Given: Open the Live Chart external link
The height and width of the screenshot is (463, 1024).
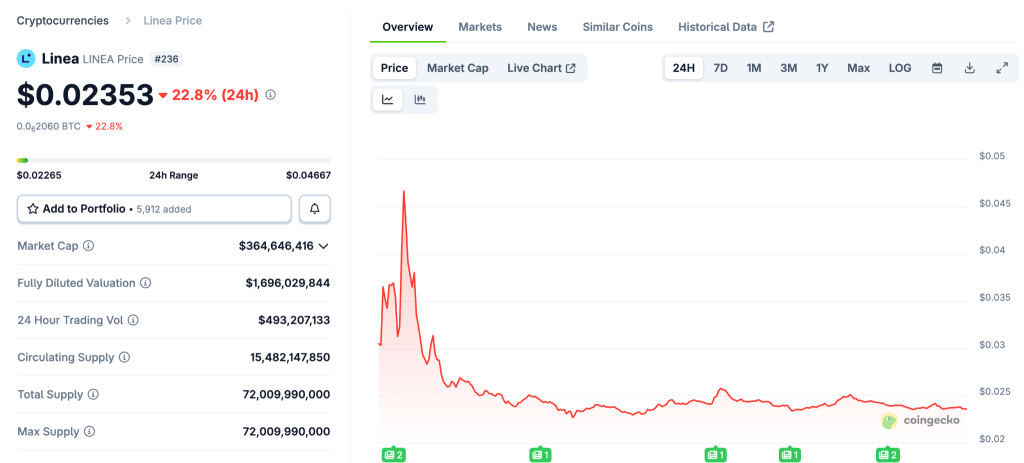Looking at the screenshot, I should click(x=541, y=68).
